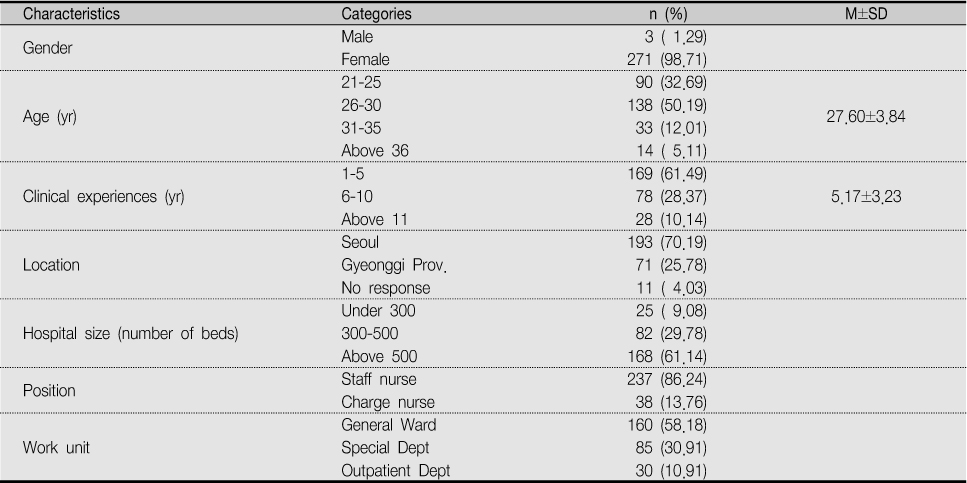
Task: Select the No response category
Action: [x=385, y=288]
